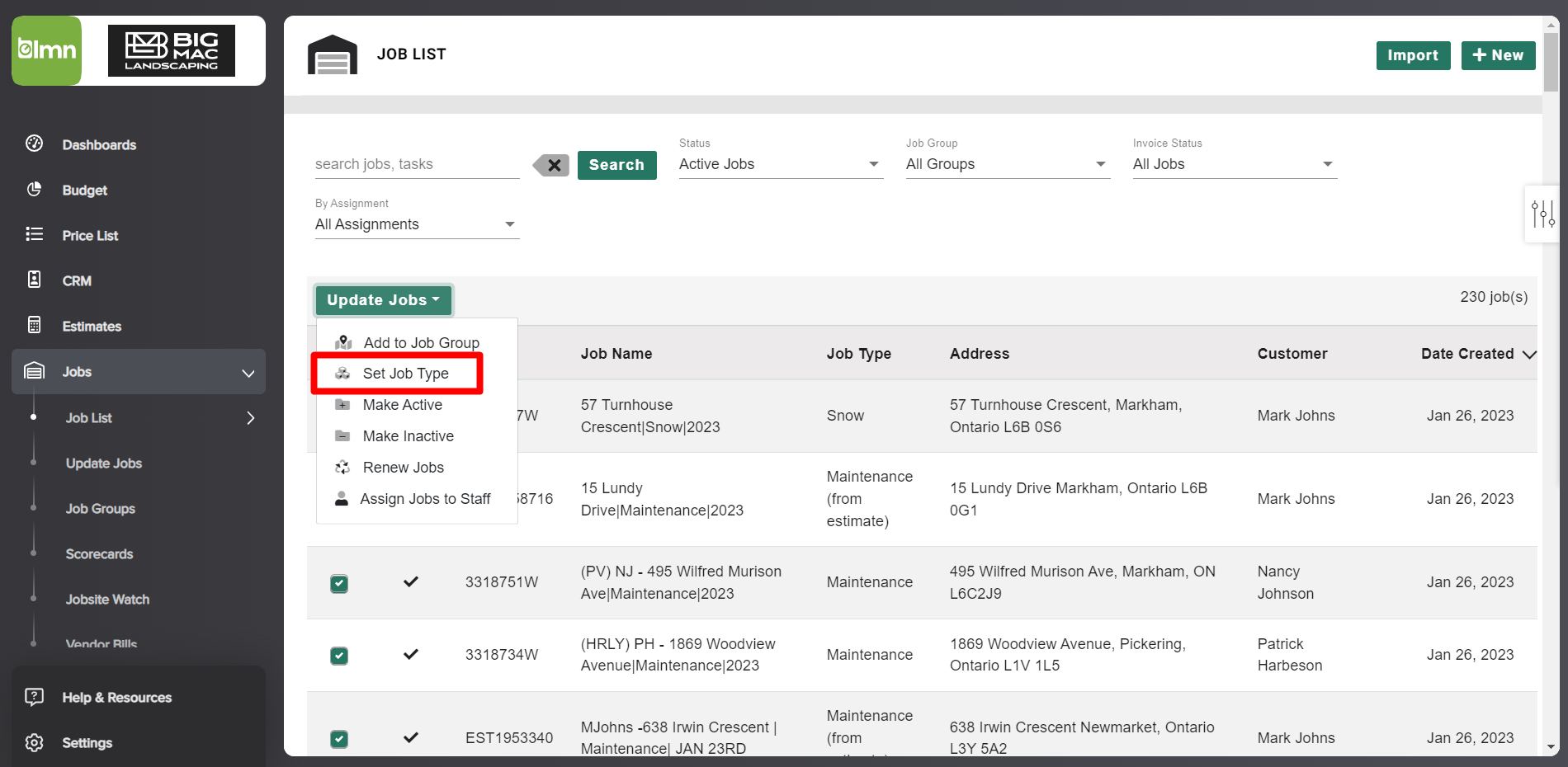The width and height of the screenshot is (1568, 767).
Task: Collapse the Jobs sidebar section chevron
Action: tap(248, 373)
